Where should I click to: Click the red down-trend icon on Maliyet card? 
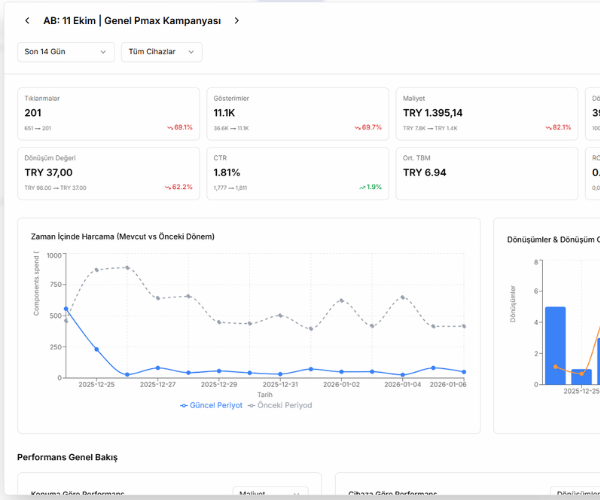point(548,128)
